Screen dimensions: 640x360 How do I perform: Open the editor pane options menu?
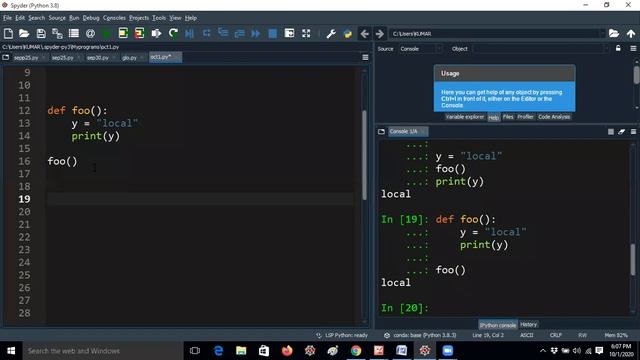coord(365,58)
